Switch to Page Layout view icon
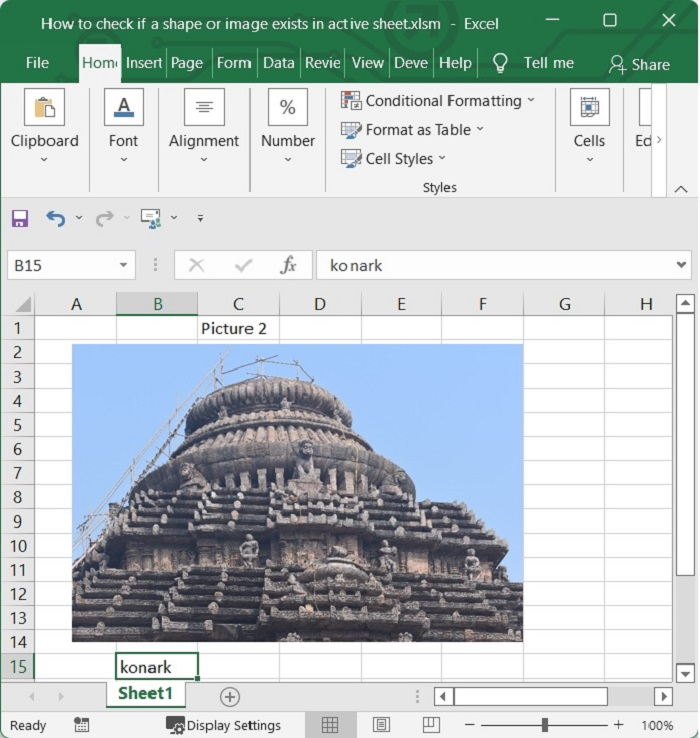The image size is (700, 738). click(381, 725)
